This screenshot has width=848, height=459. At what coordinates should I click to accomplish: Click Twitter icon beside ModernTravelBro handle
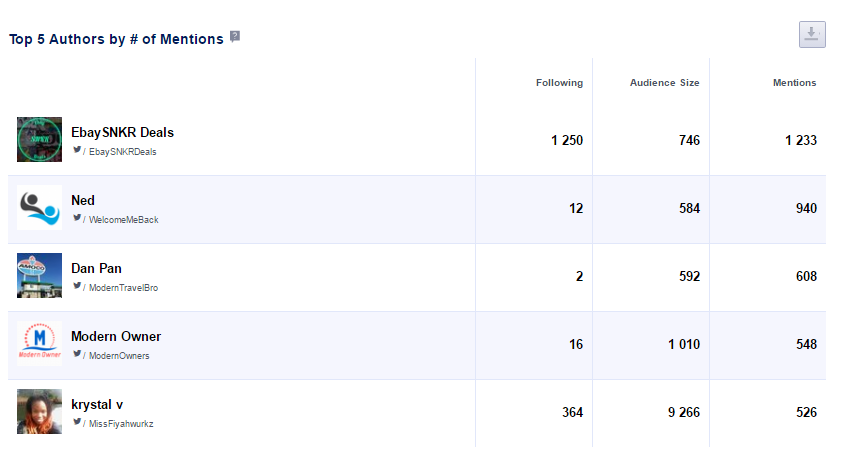tap(76, 286)
